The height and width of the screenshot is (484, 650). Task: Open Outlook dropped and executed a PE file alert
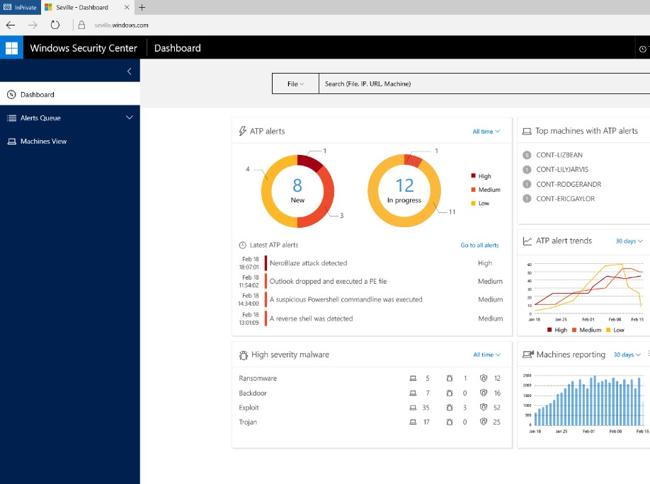328,281
